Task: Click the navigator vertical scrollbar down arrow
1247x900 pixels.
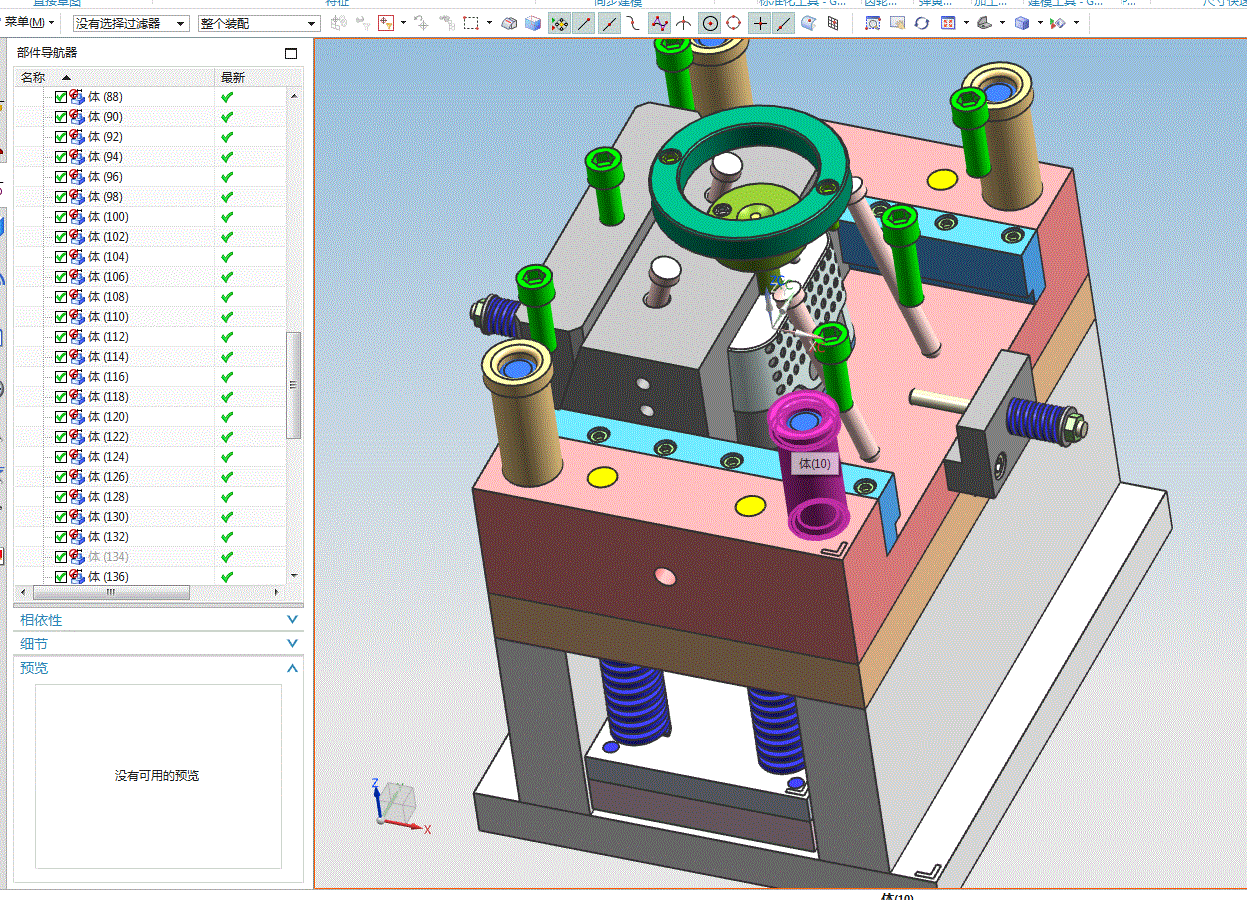Action: point(294,576)
